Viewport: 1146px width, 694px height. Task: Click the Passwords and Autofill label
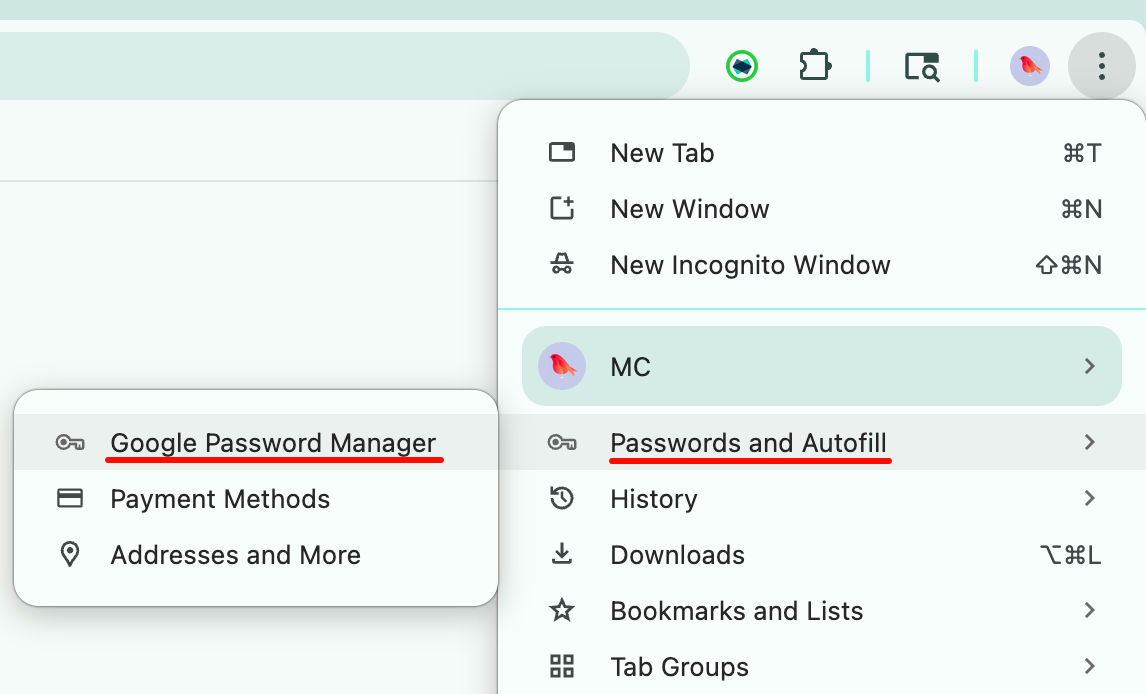point(748,443)
